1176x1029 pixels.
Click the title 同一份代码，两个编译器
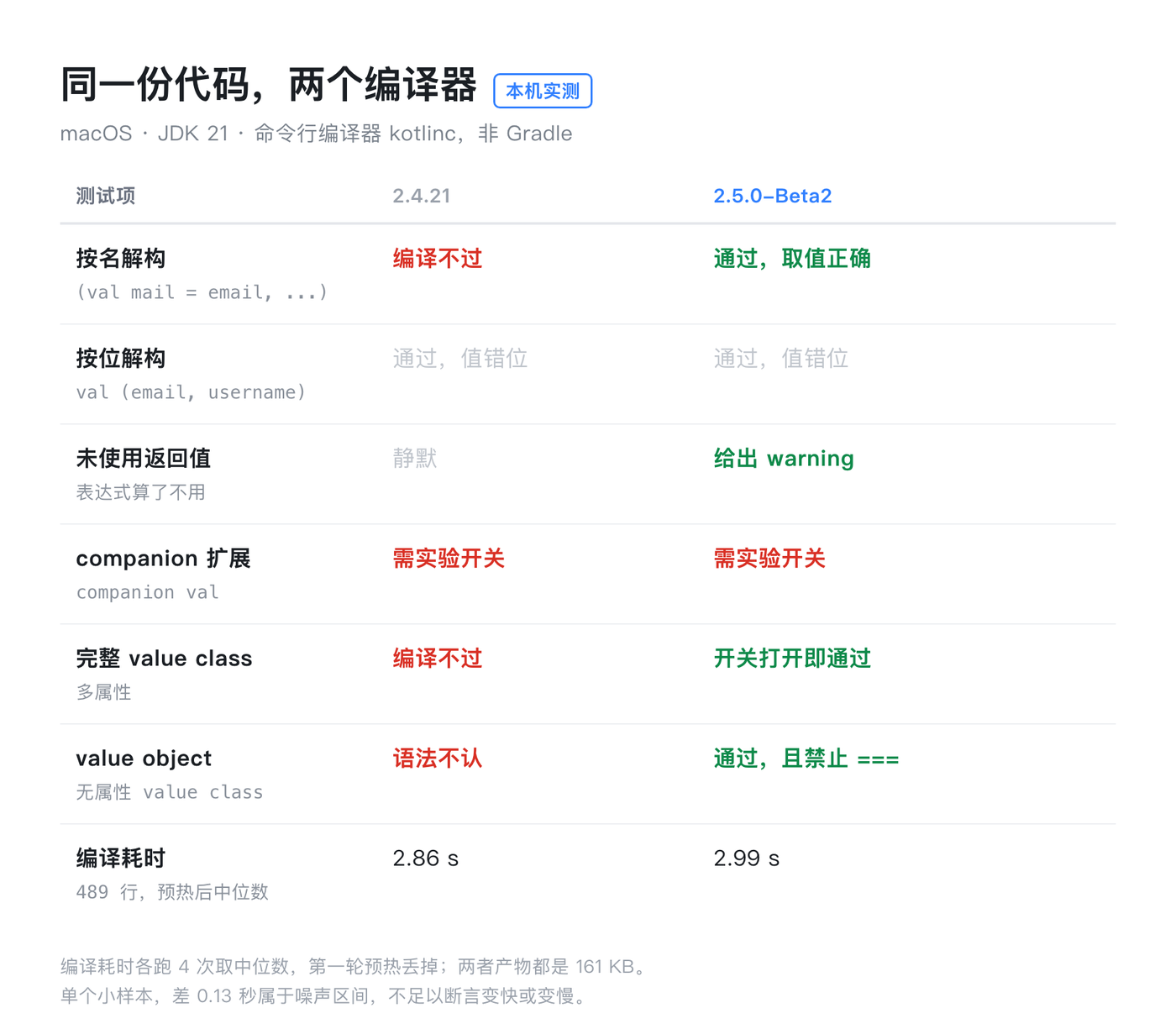click(269, 86)
